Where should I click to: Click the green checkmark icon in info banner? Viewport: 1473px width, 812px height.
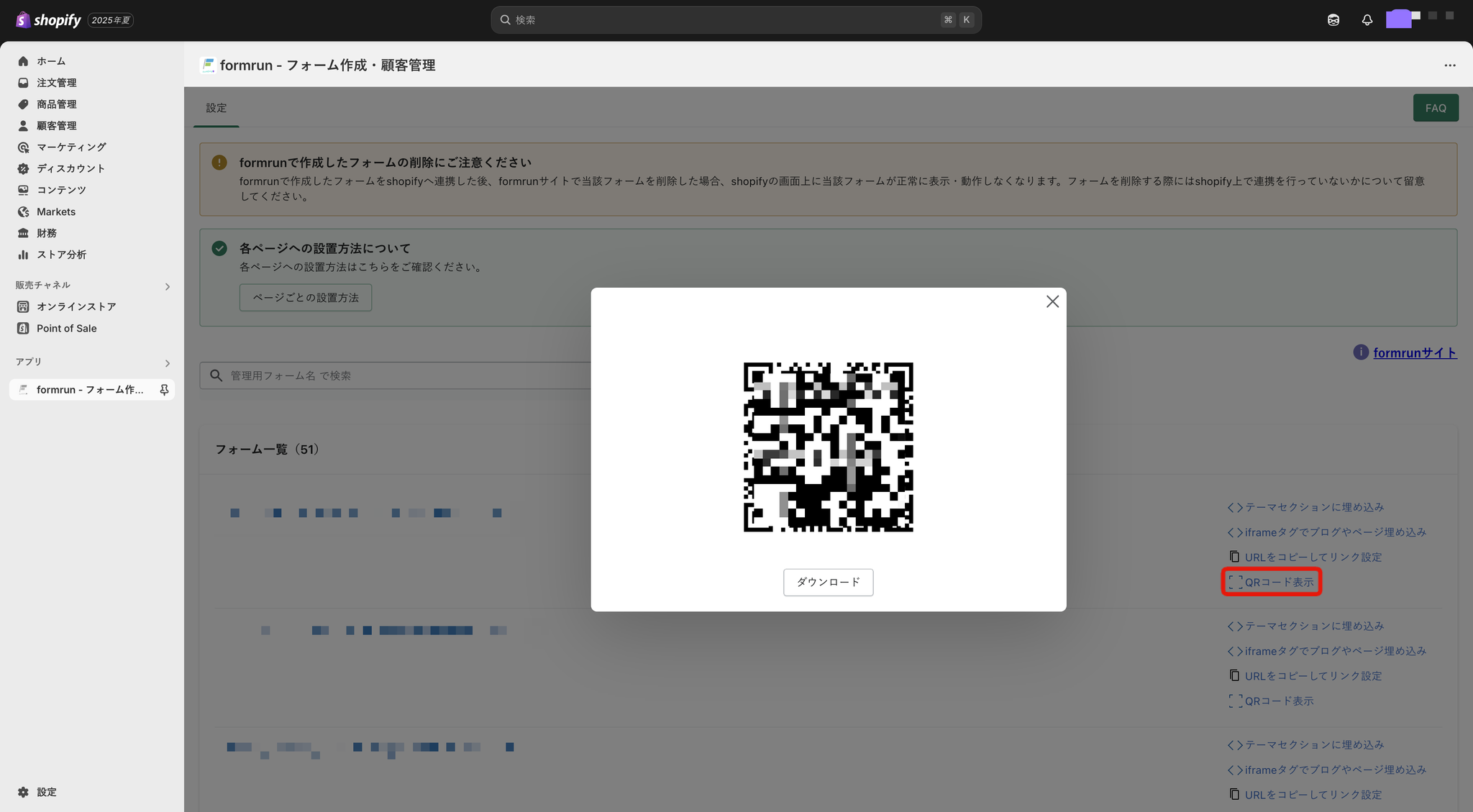coord(219,248)
